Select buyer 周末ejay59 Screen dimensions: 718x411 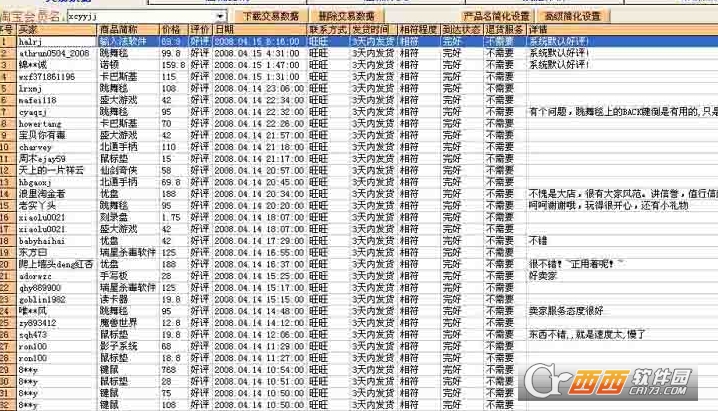(42, 159)
